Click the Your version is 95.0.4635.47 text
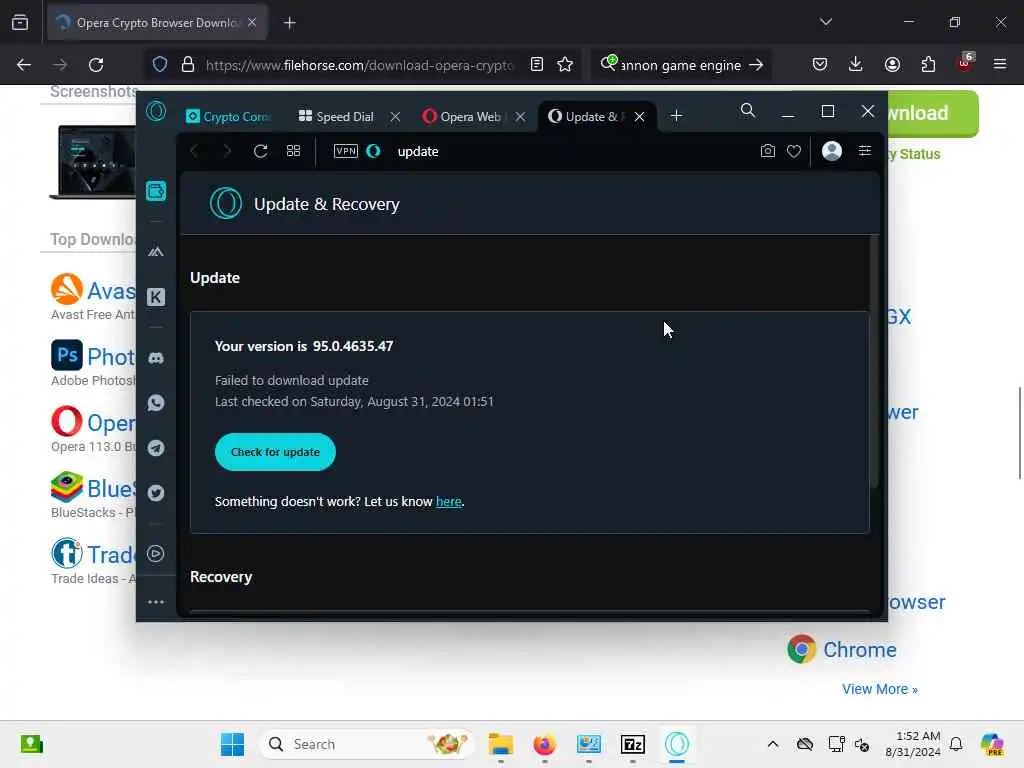This screenshot has width=1024, height=768. click(304, 346)
